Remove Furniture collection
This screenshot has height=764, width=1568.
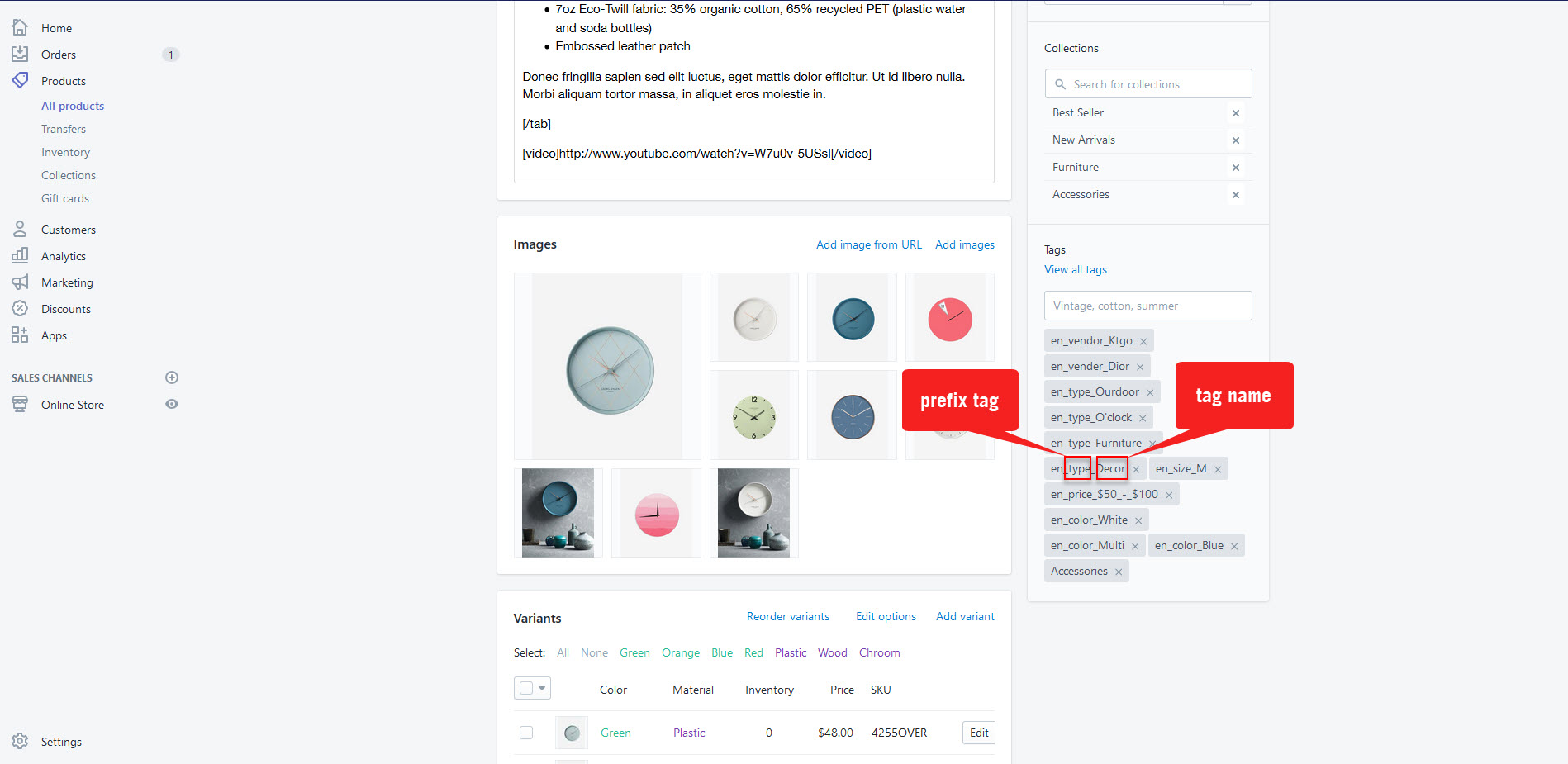coord(1236,168)
